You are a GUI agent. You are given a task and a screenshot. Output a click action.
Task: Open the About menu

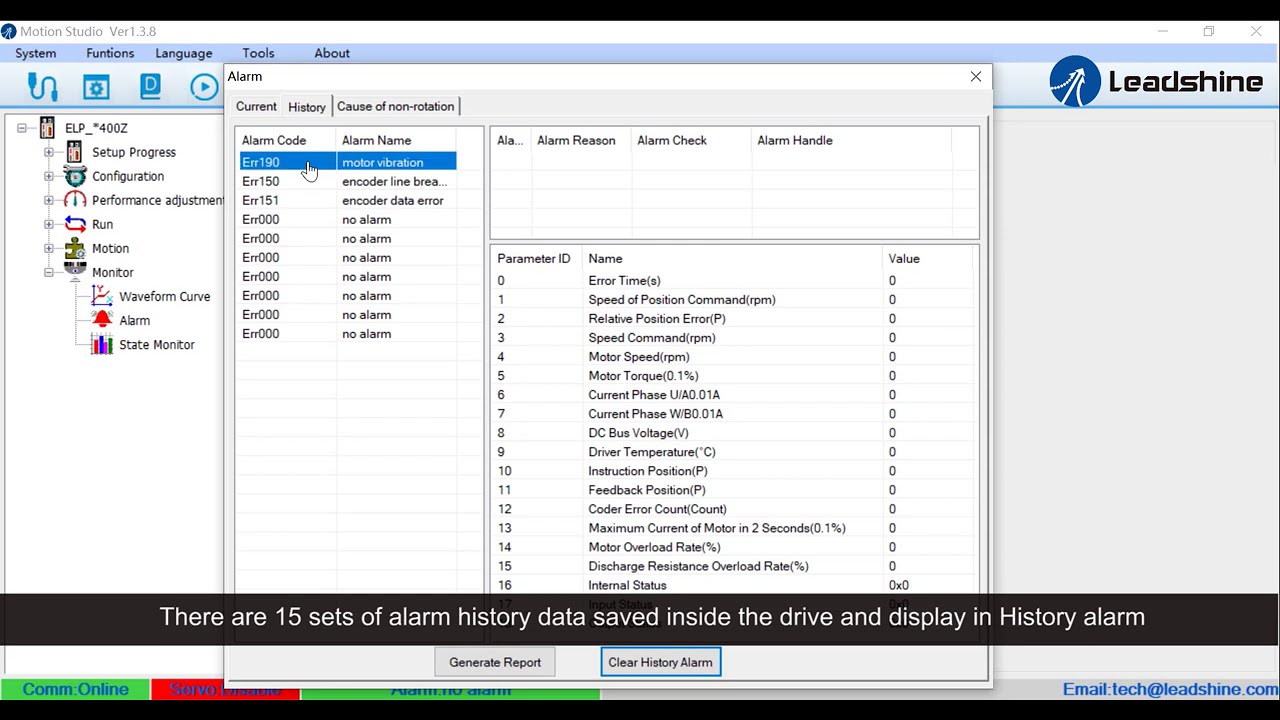tap(332, 53)
